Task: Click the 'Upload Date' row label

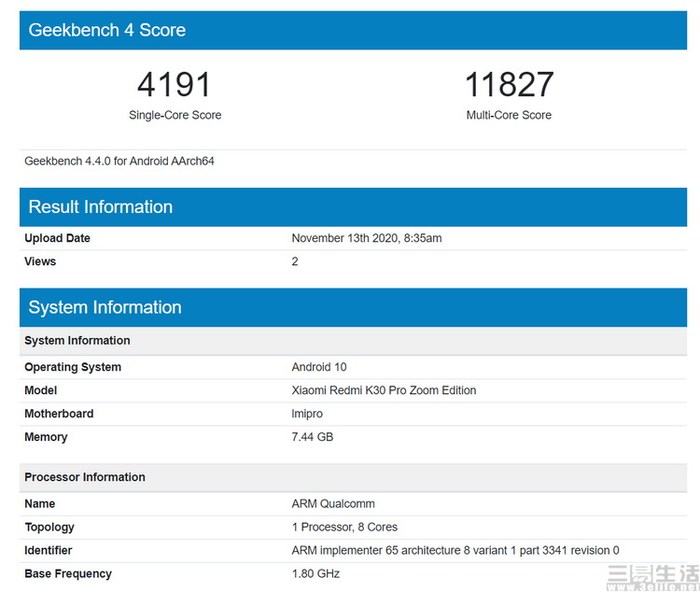Action: click(x=57, y=238)
